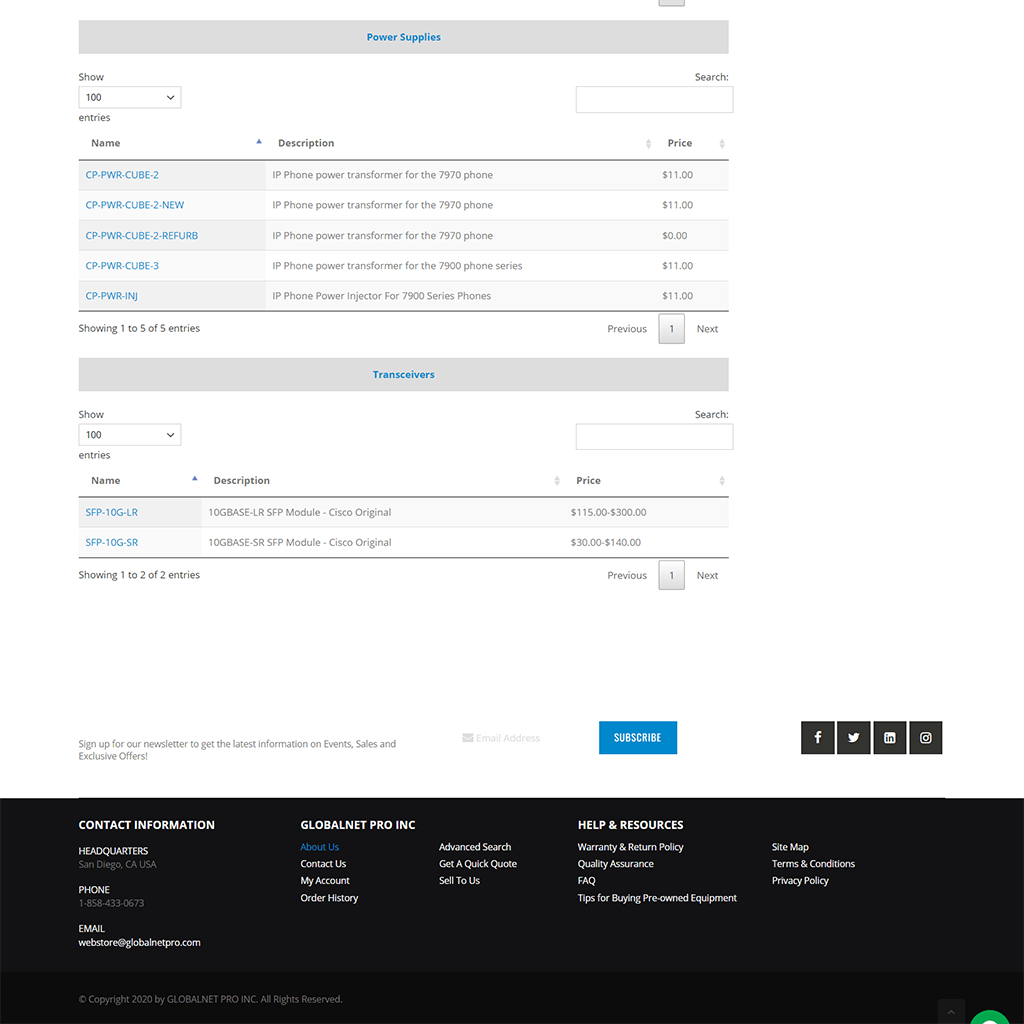Open the Facebook social media icon
Screen dimensions: 1024x1024
pos(817,737)
